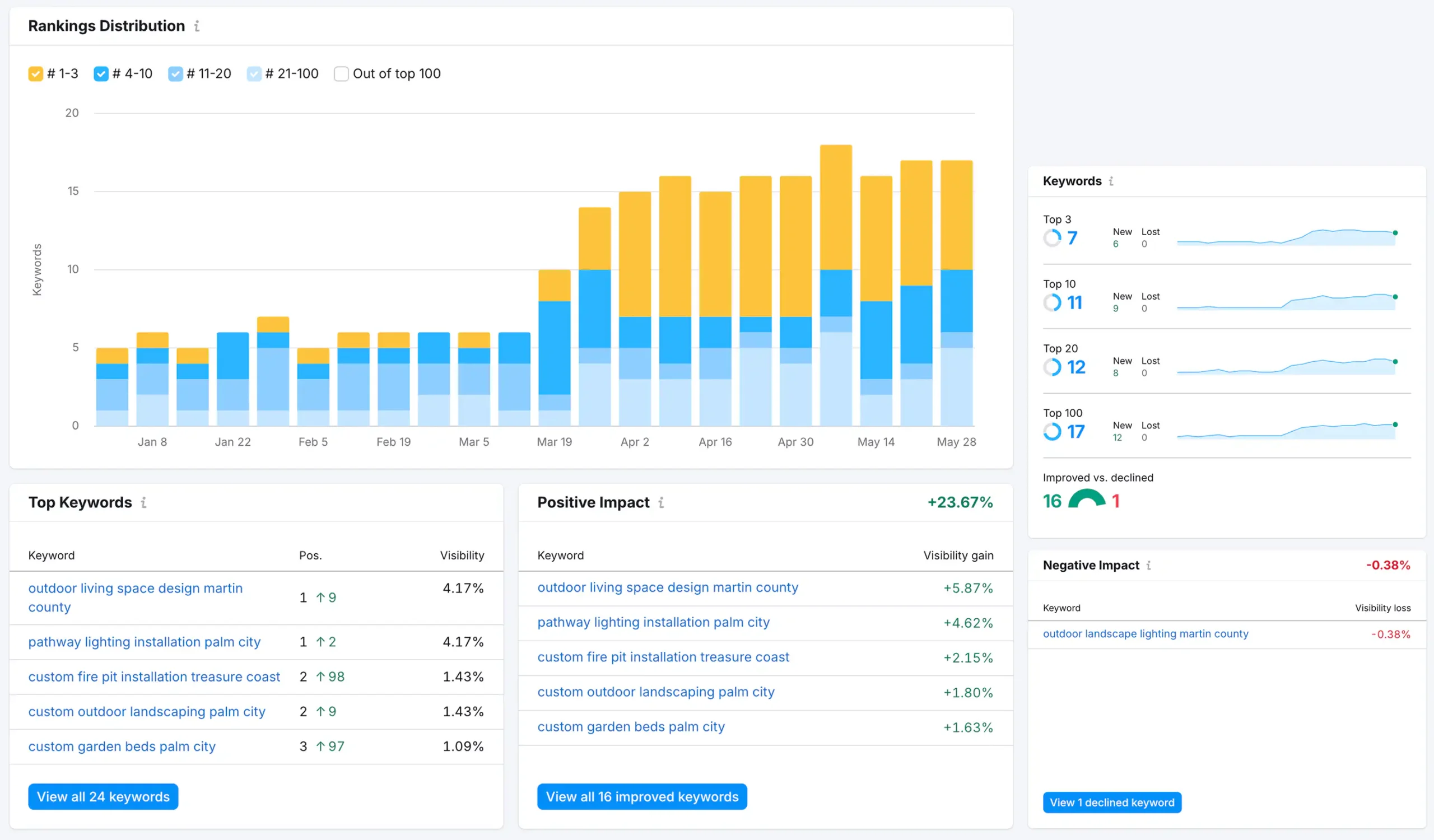
Task: Open pathway lighting installation palm city in Top Keywords
Action: 145,642
